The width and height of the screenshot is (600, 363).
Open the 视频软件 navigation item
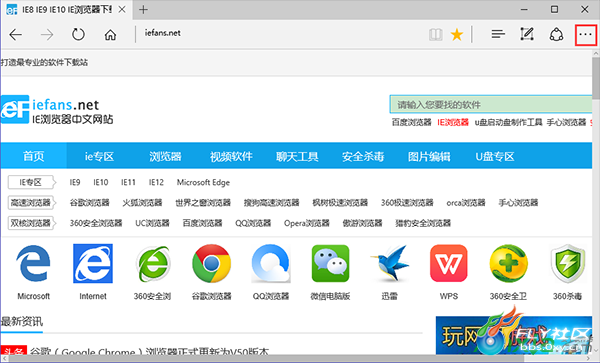click(231, 156)
